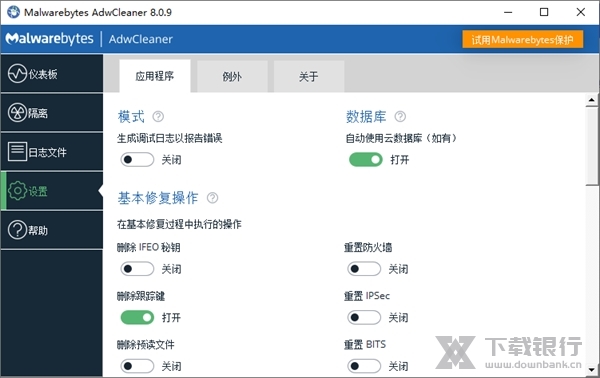600x378 pixels.
Task: Open the 隔离 quarantine sidebar item
Action: [52, 112]
